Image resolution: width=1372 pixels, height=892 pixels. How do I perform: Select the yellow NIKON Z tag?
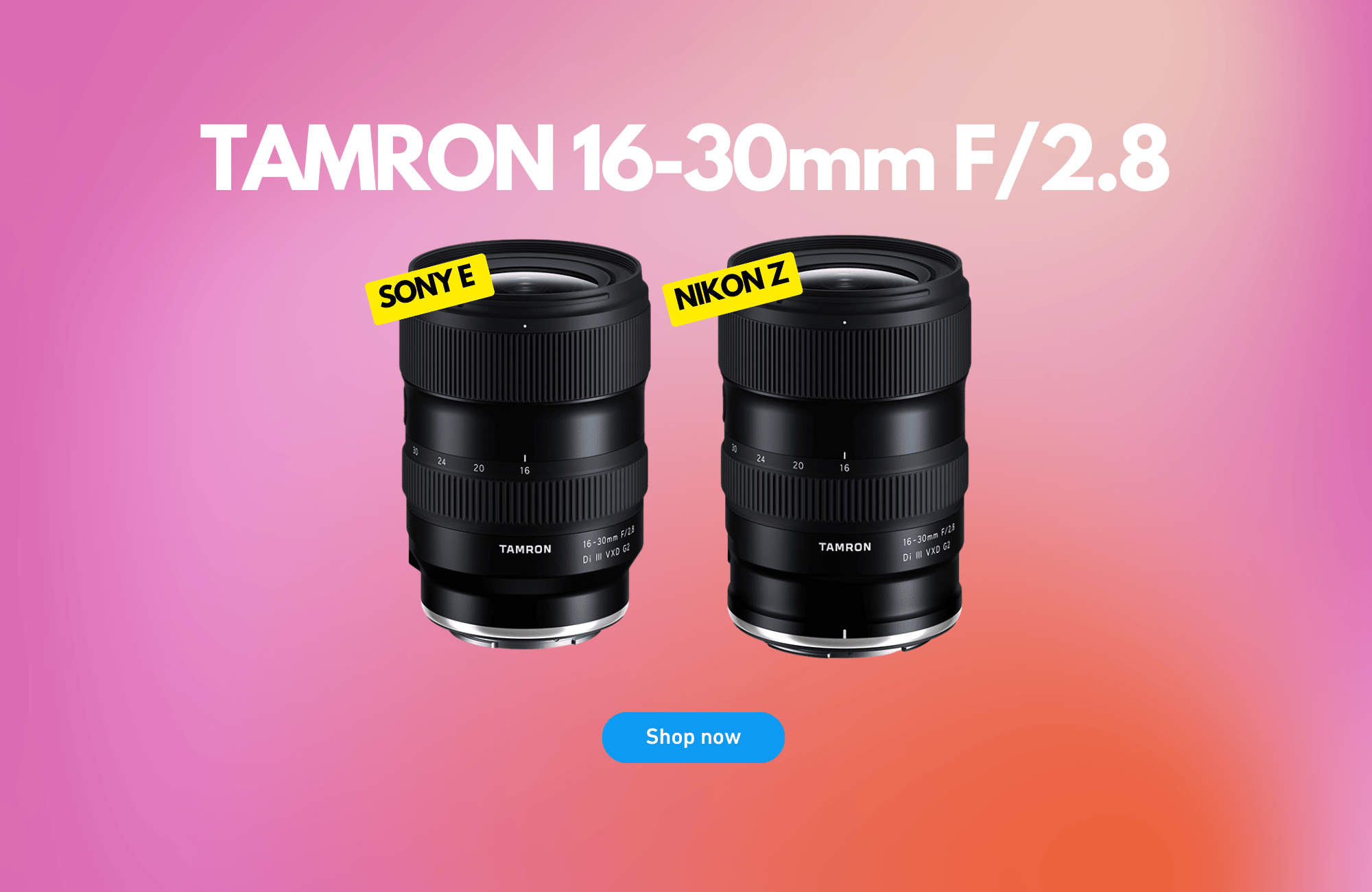[732, 288]
